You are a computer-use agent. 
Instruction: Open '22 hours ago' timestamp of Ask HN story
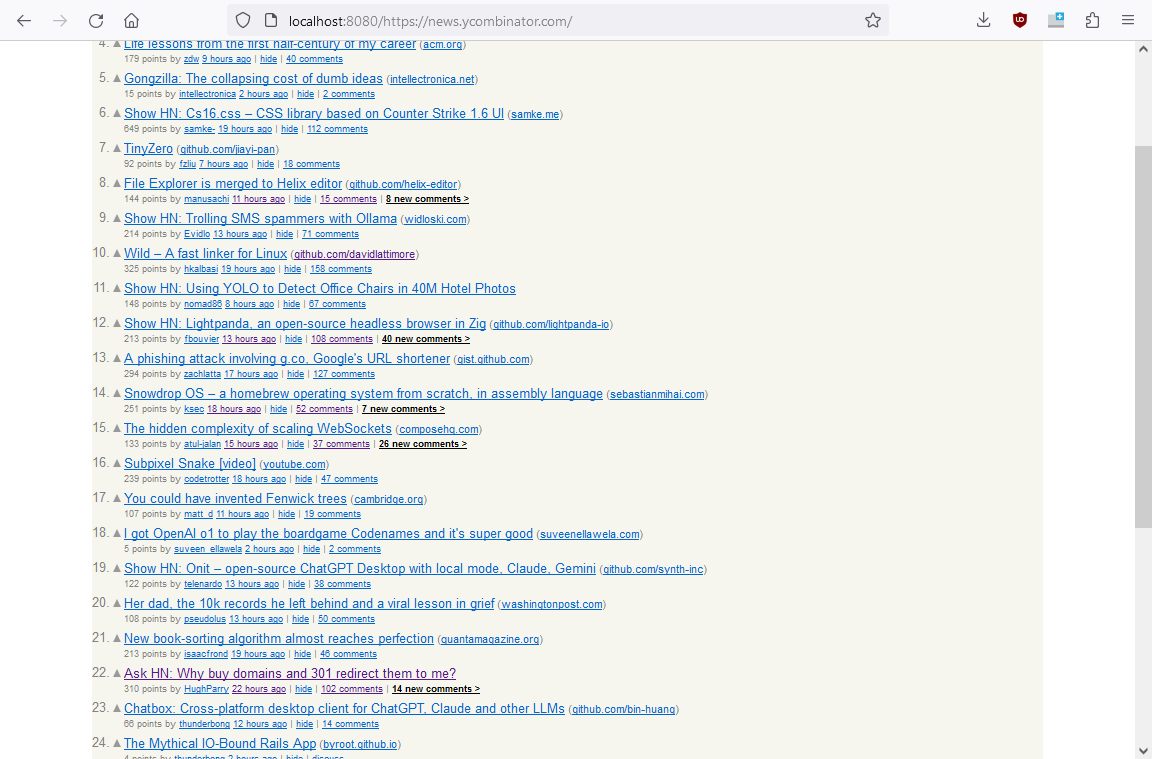(259, 689)
